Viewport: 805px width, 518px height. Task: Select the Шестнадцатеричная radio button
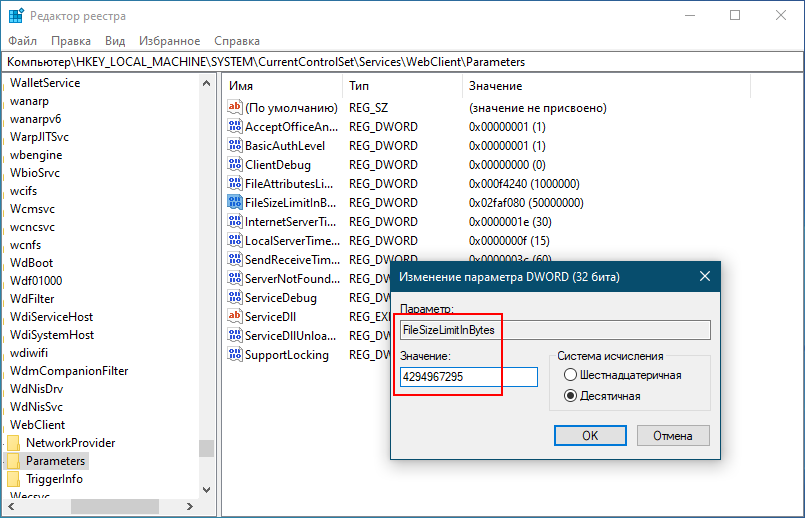coord(571,375)
